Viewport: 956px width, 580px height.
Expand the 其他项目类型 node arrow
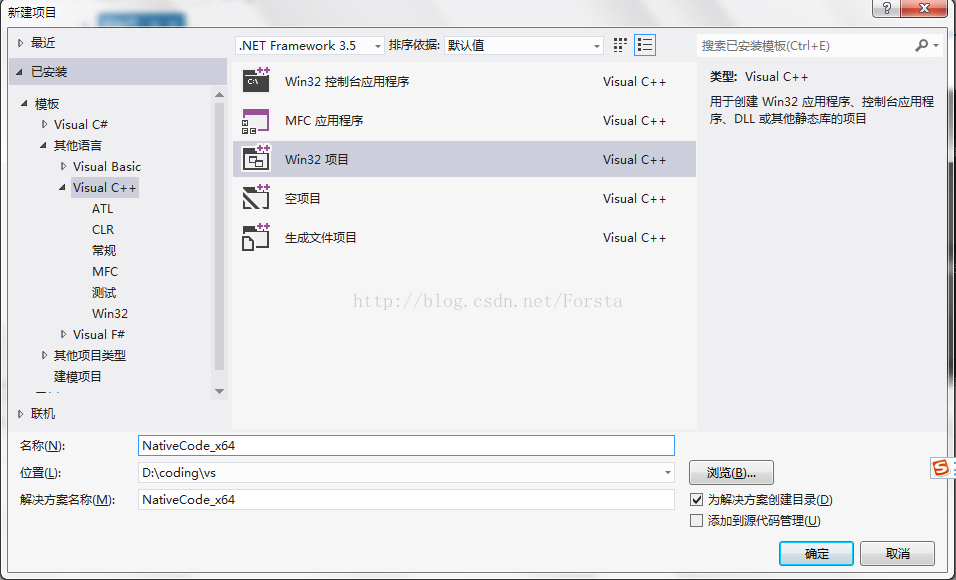[x=44, y=355]
